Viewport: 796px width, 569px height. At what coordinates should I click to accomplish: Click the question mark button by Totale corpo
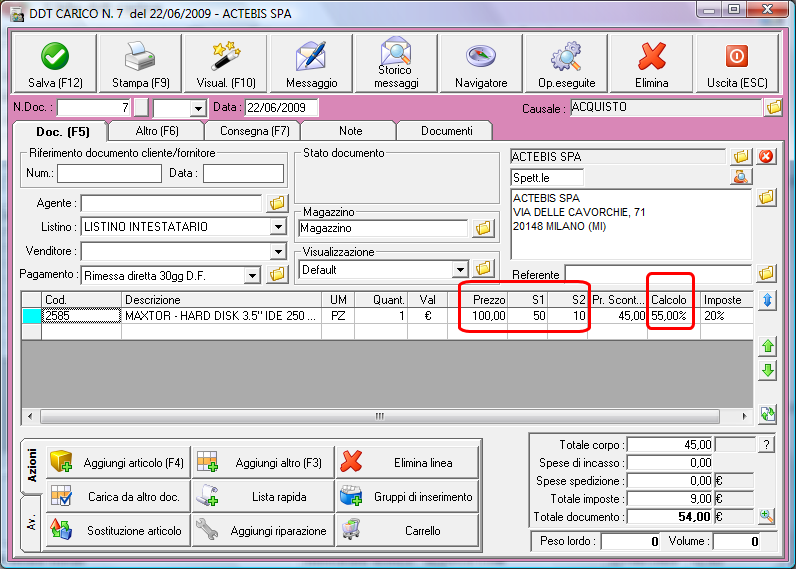767,445
